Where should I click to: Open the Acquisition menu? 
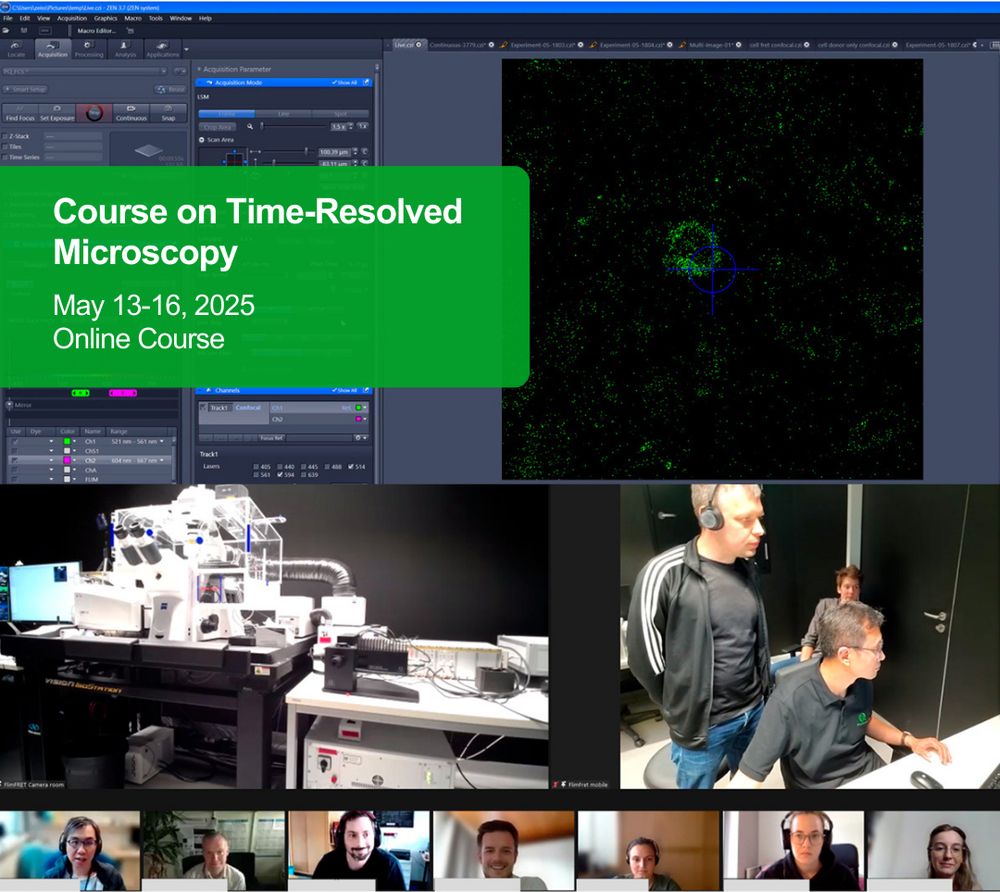click(x=72, y=18)
